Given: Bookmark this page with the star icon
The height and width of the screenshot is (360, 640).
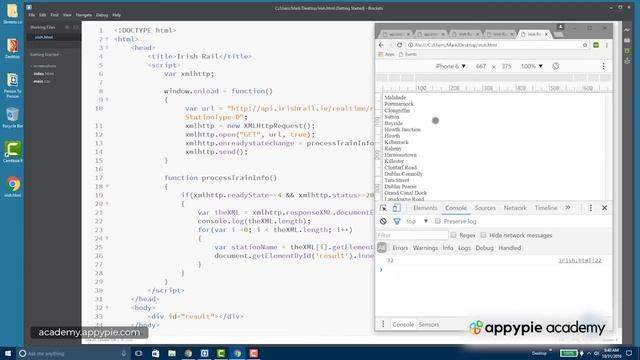Looking at the screenshot, I should pos(585,45).
